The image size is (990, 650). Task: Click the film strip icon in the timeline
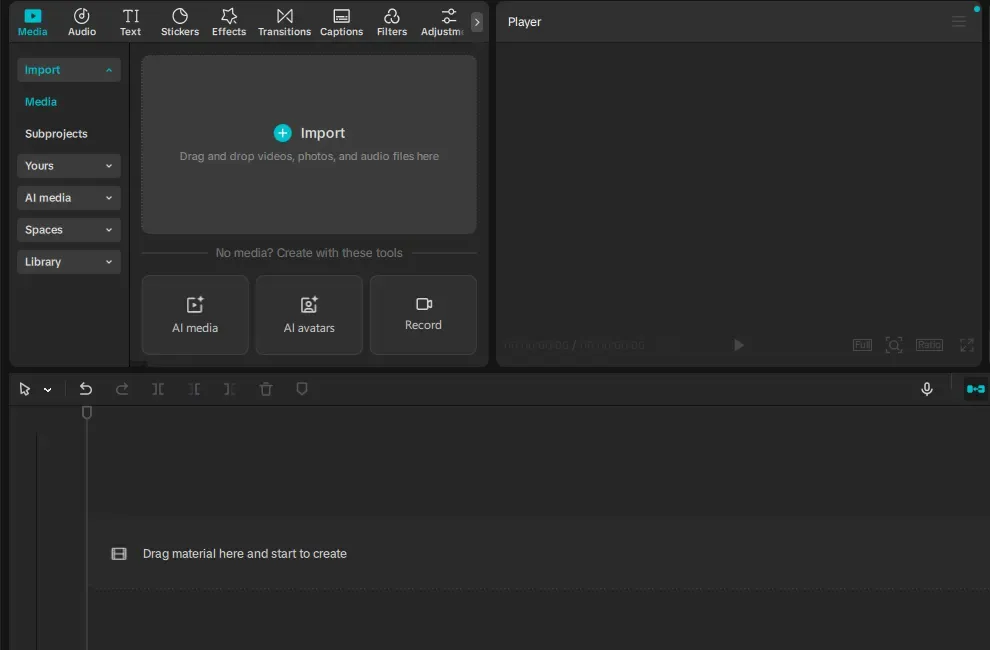point(119,554)
